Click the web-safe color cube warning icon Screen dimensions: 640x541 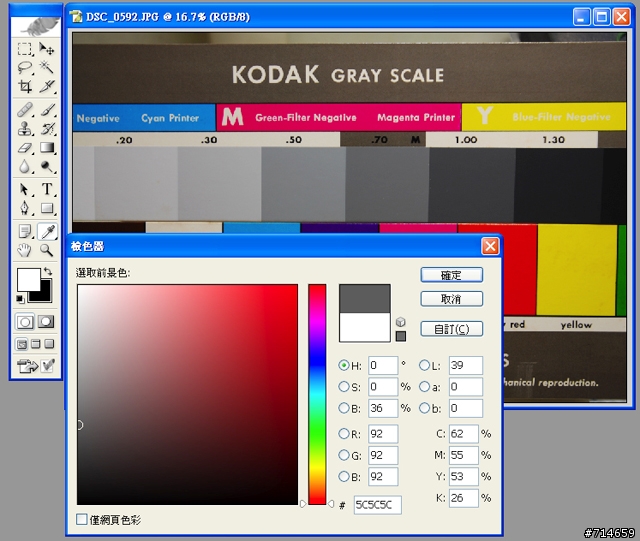click(401, 322)
